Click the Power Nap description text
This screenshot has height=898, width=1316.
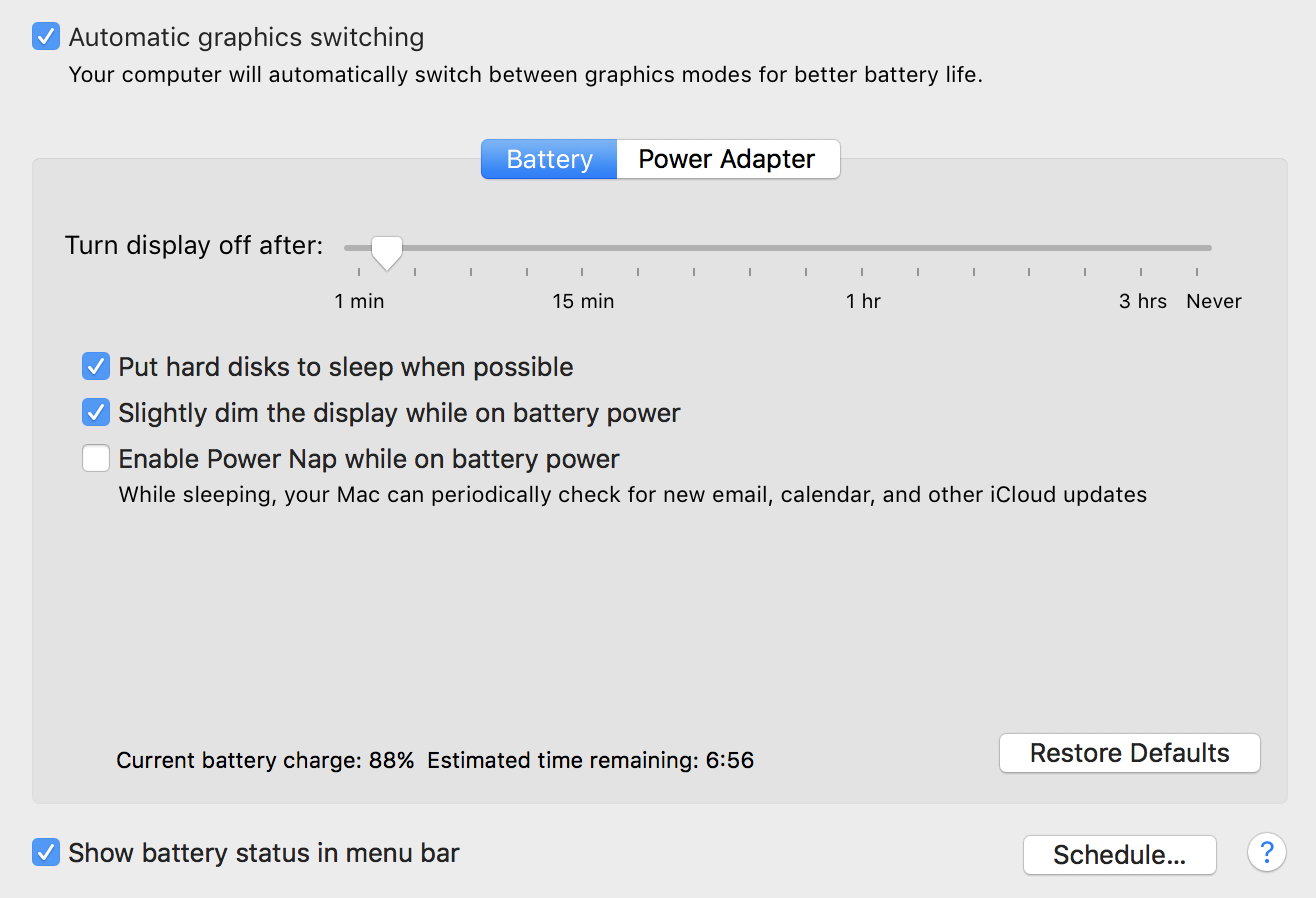coord(633,494)
